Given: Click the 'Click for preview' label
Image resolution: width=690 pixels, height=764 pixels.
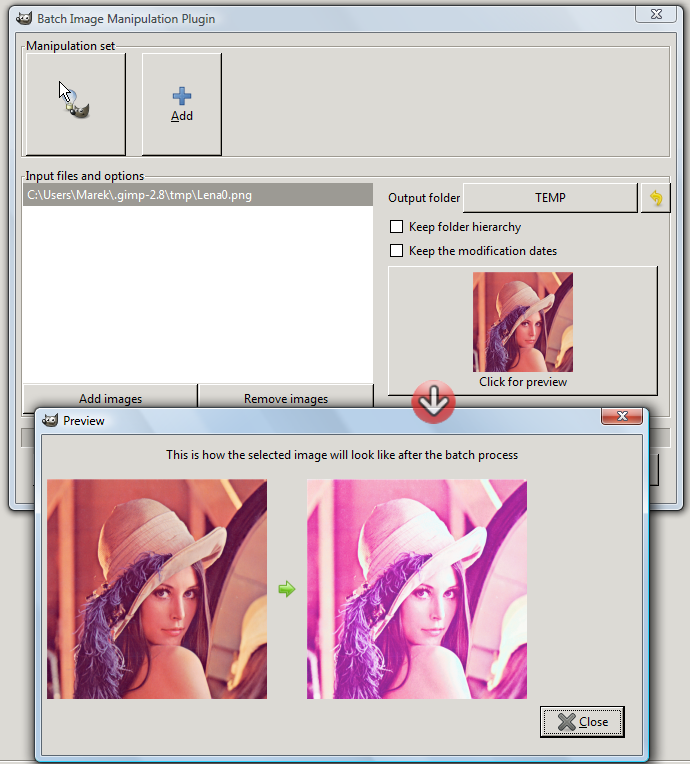Looking at the screenshot, I should click(x=523, y=382).
